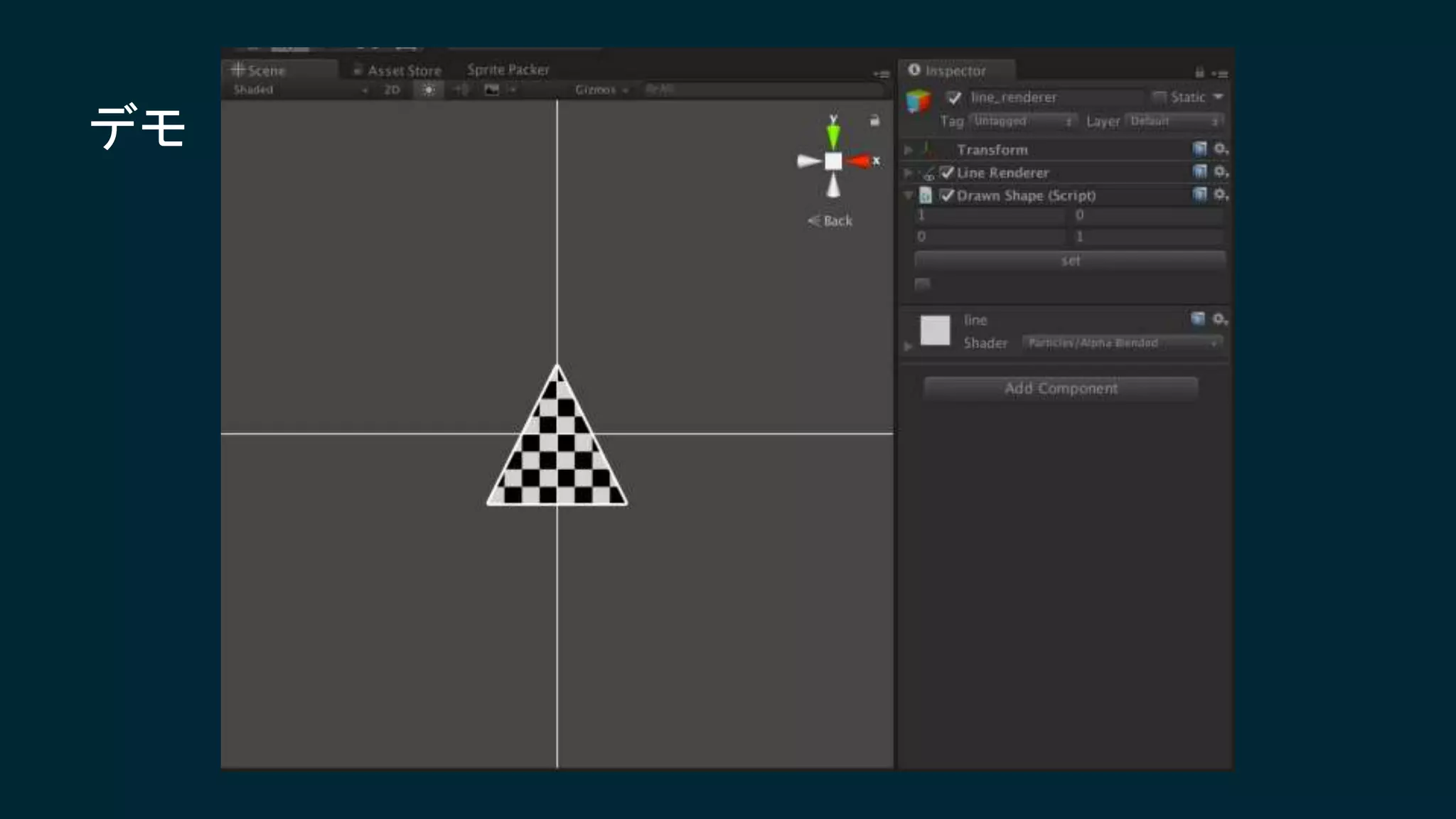Viewport: 1456px width, 819px height.
Task: Click the scene effects image icon
Action: pos(492,90)
